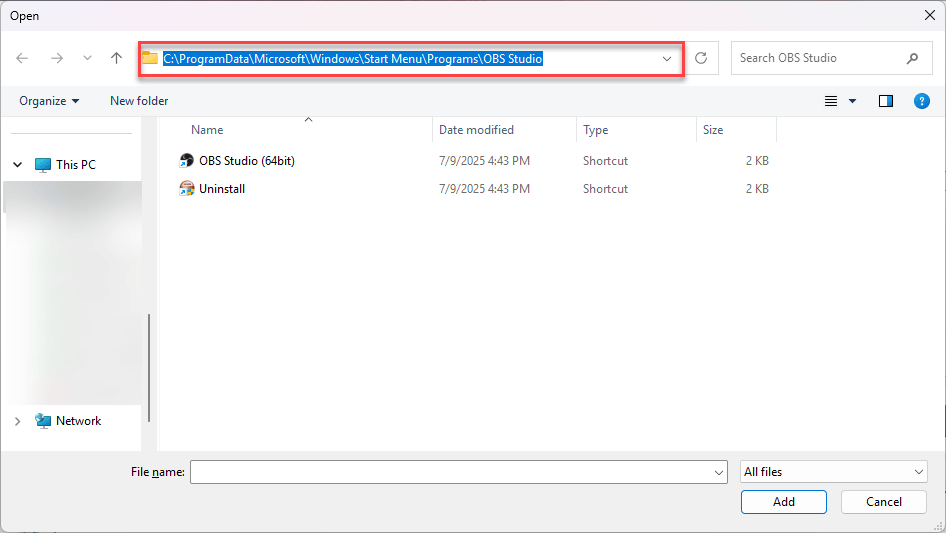Select Network in the navigation pane

[x=78, y=421]
